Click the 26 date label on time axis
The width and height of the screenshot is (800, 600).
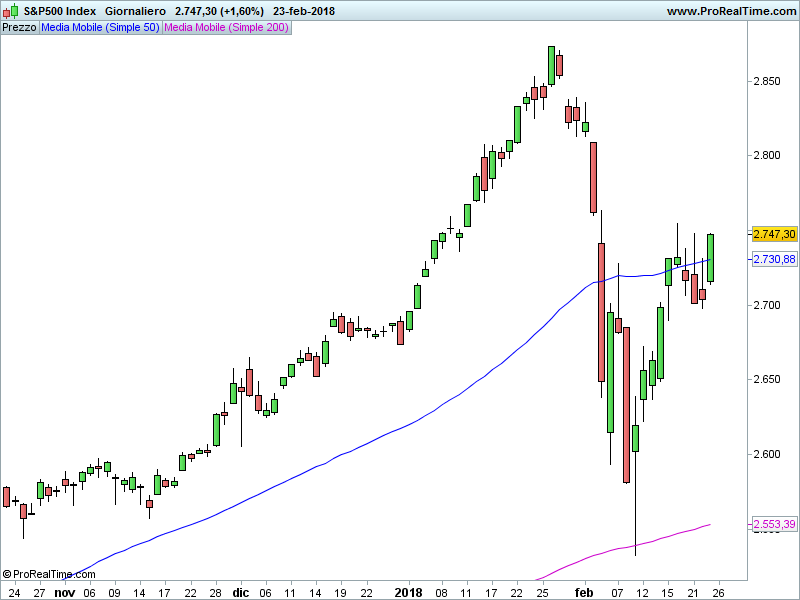(718, 593)
